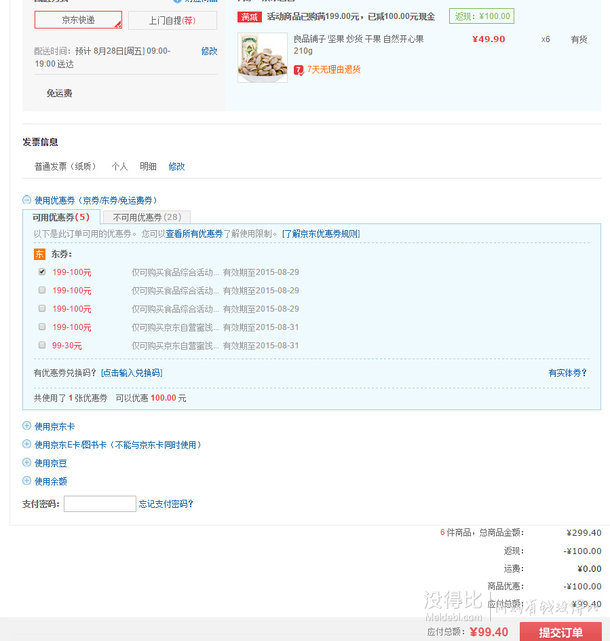
Task: Click 普通发票（纸质）invoice type text
Action: pos(65,166)
